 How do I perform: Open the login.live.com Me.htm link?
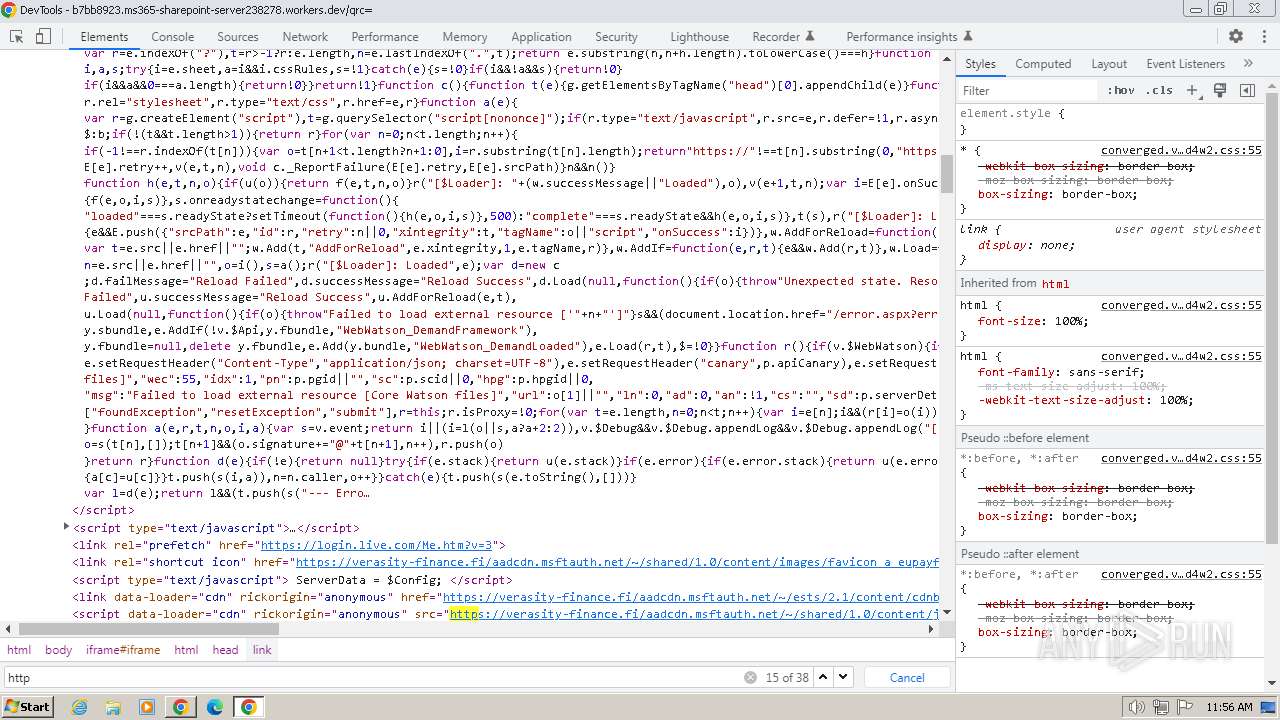click(x=377, y=545)
